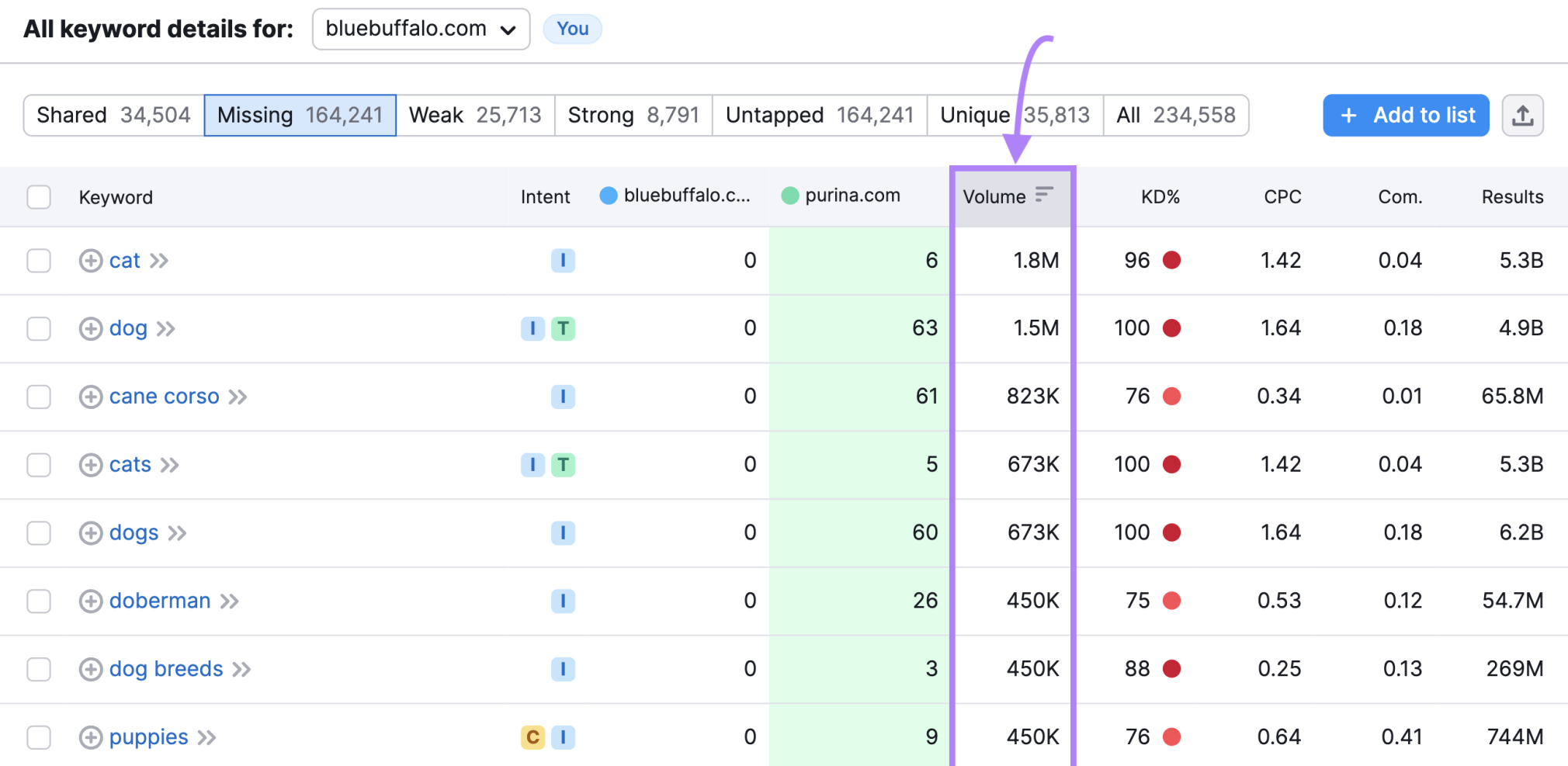Viewport: 1568px width, 766px height.
Task: Click the plus icon next to 'cane corso'
Action: coord(91,397)
